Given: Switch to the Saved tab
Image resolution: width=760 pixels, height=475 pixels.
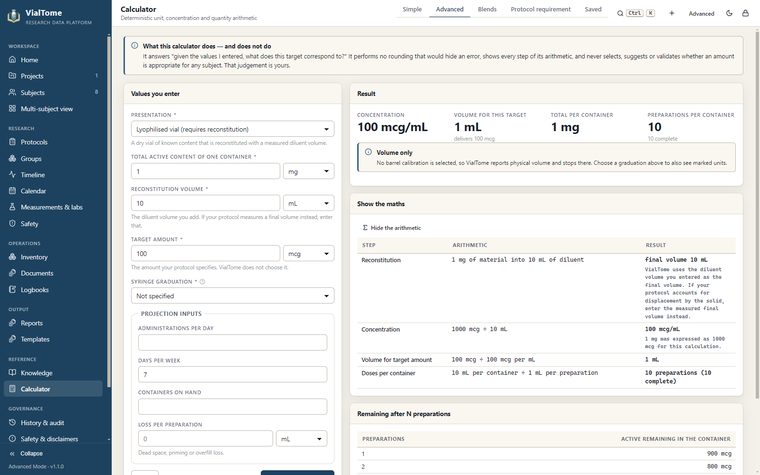Looking at the screenshot, I should [x=593, y=9].
